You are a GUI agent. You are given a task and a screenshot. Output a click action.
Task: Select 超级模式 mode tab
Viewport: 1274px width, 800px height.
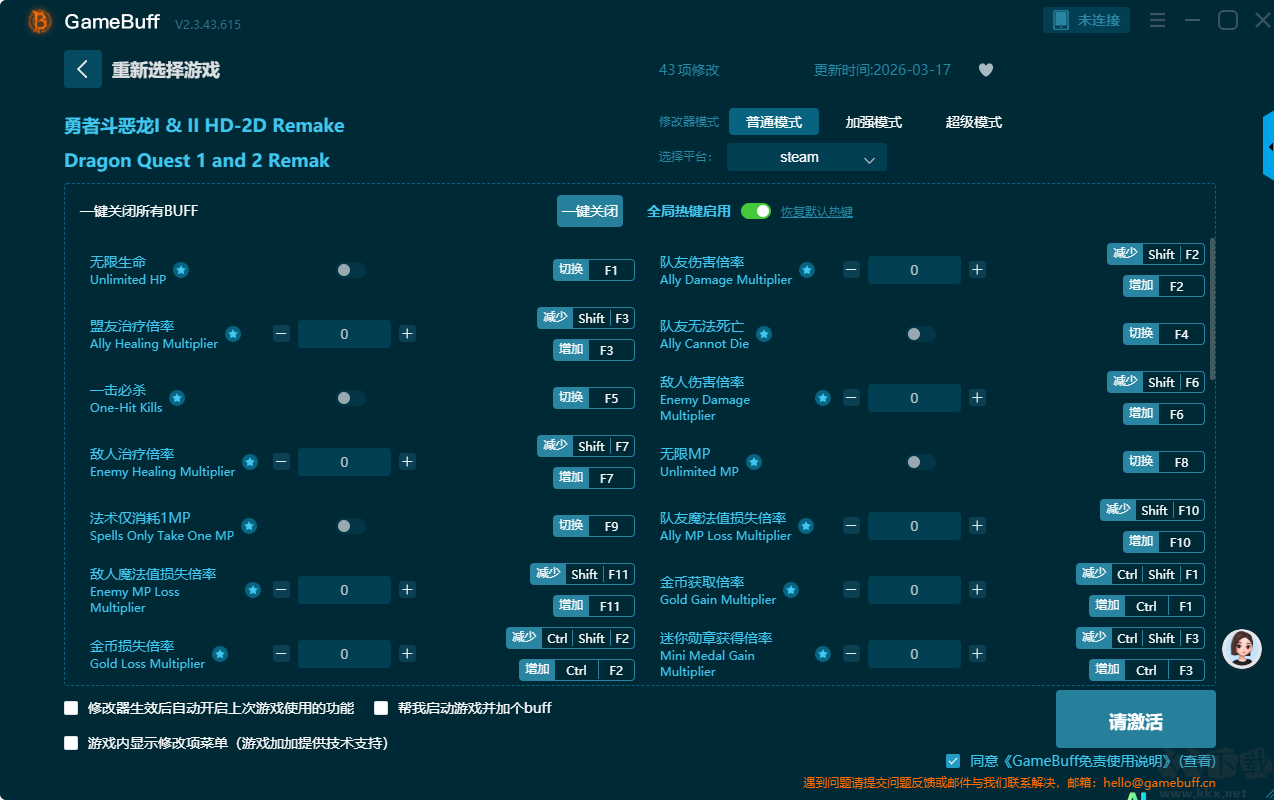(x=974, y=122)
